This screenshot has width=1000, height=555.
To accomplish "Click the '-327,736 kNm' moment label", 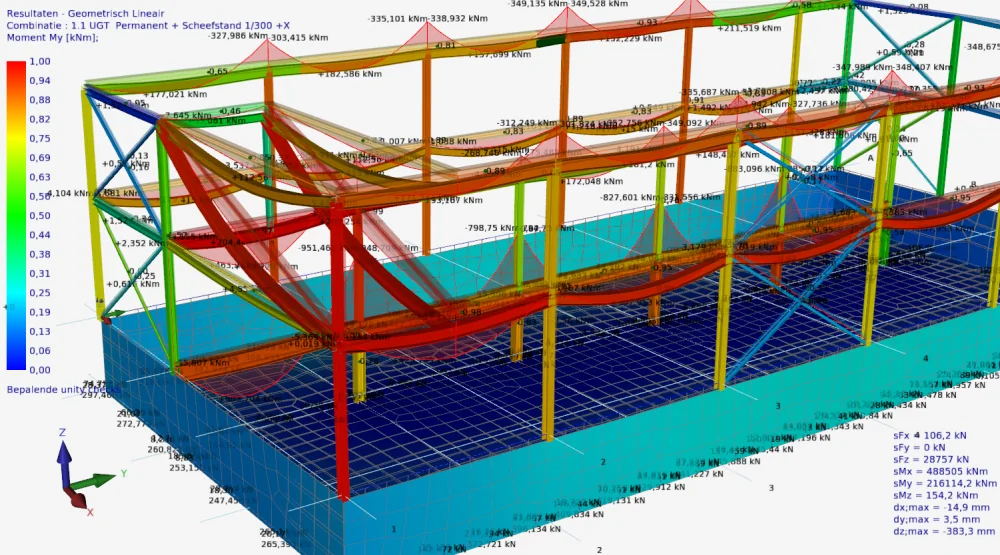I will click(x=816, y=104).
